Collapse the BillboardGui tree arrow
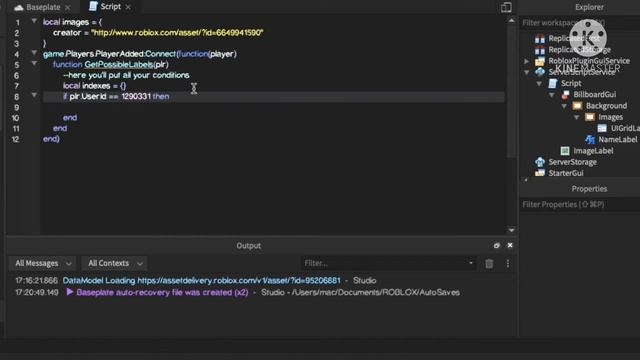Screen dimensions: 640x360 (552, 95)
